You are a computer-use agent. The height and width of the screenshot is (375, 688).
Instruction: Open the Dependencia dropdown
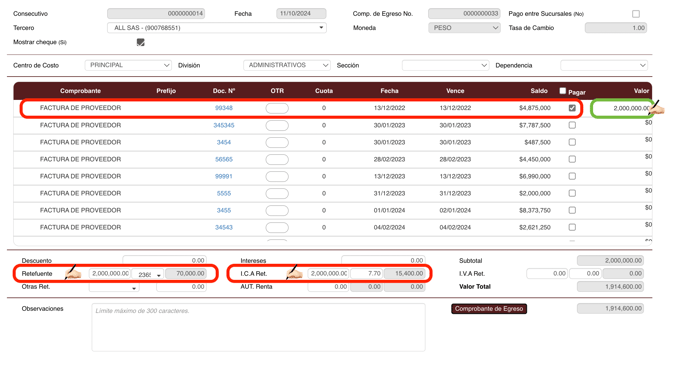(604, 65)
